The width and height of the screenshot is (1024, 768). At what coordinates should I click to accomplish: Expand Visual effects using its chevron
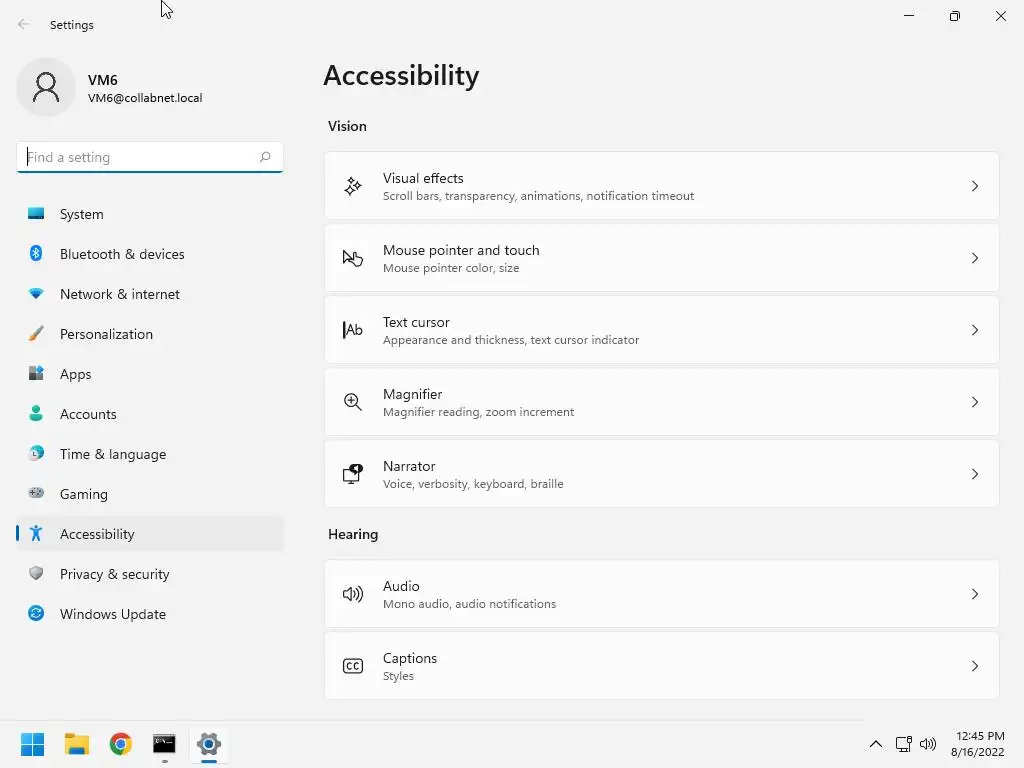(975, 186)
